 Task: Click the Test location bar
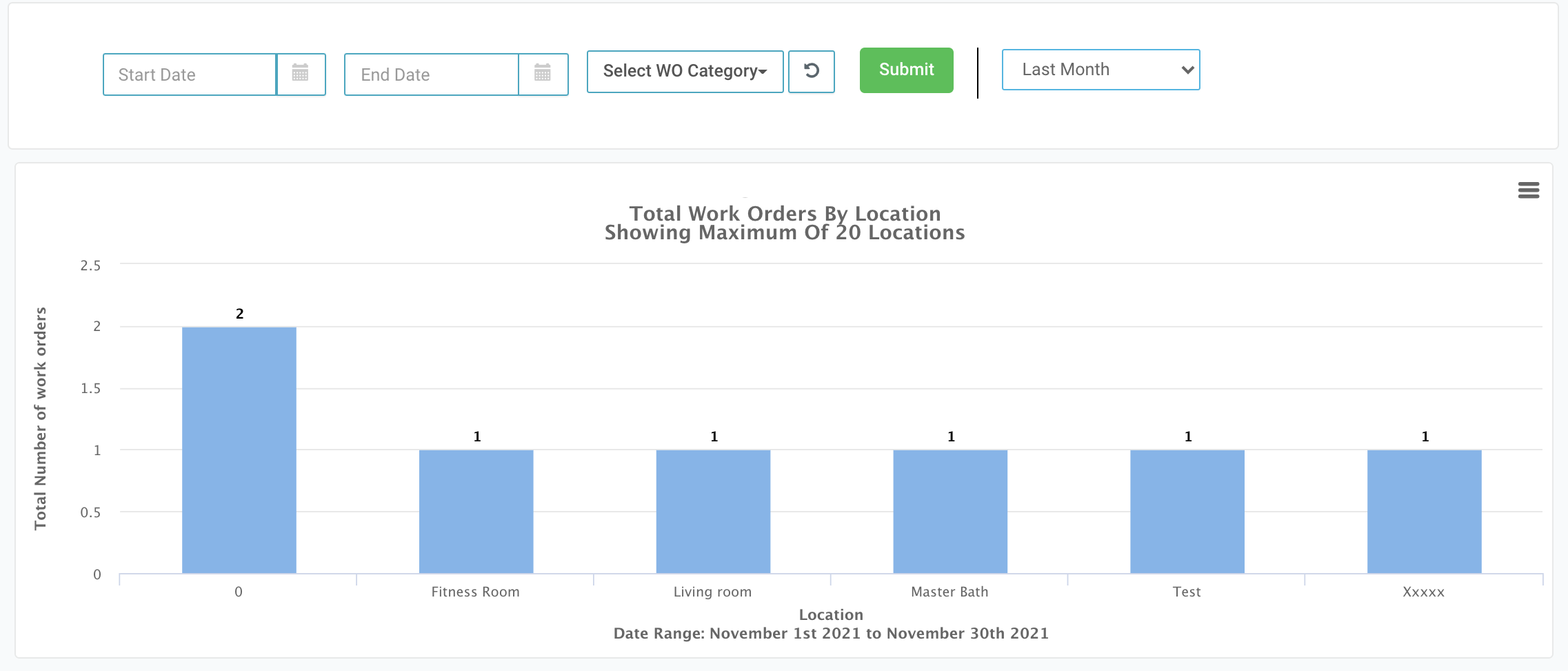coord(1187,511)
